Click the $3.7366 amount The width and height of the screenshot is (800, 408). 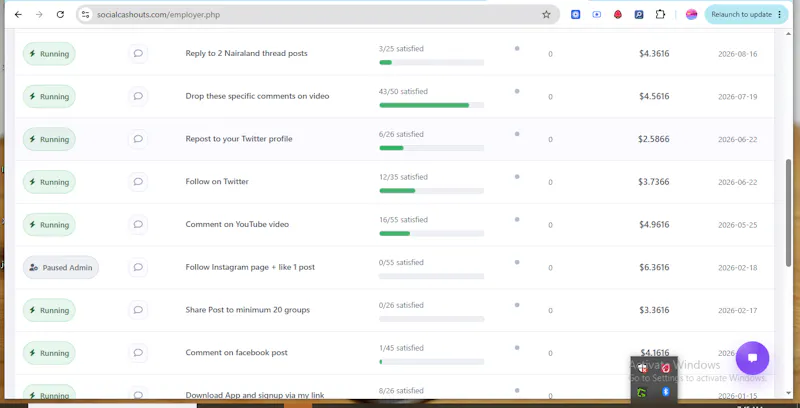(654, 182)
